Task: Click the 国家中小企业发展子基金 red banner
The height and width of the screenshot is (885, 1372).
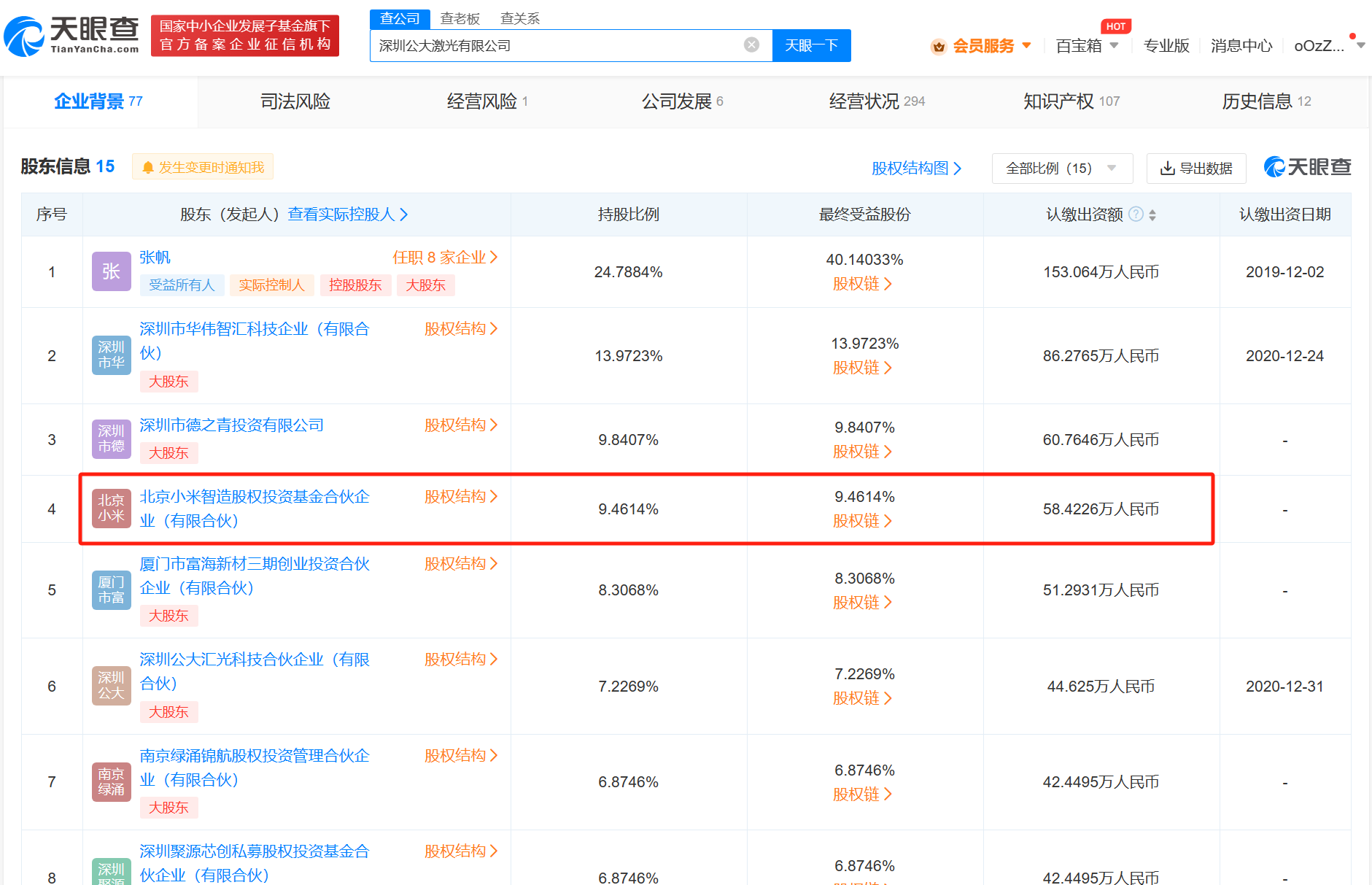Action: [x=245, y=36]
